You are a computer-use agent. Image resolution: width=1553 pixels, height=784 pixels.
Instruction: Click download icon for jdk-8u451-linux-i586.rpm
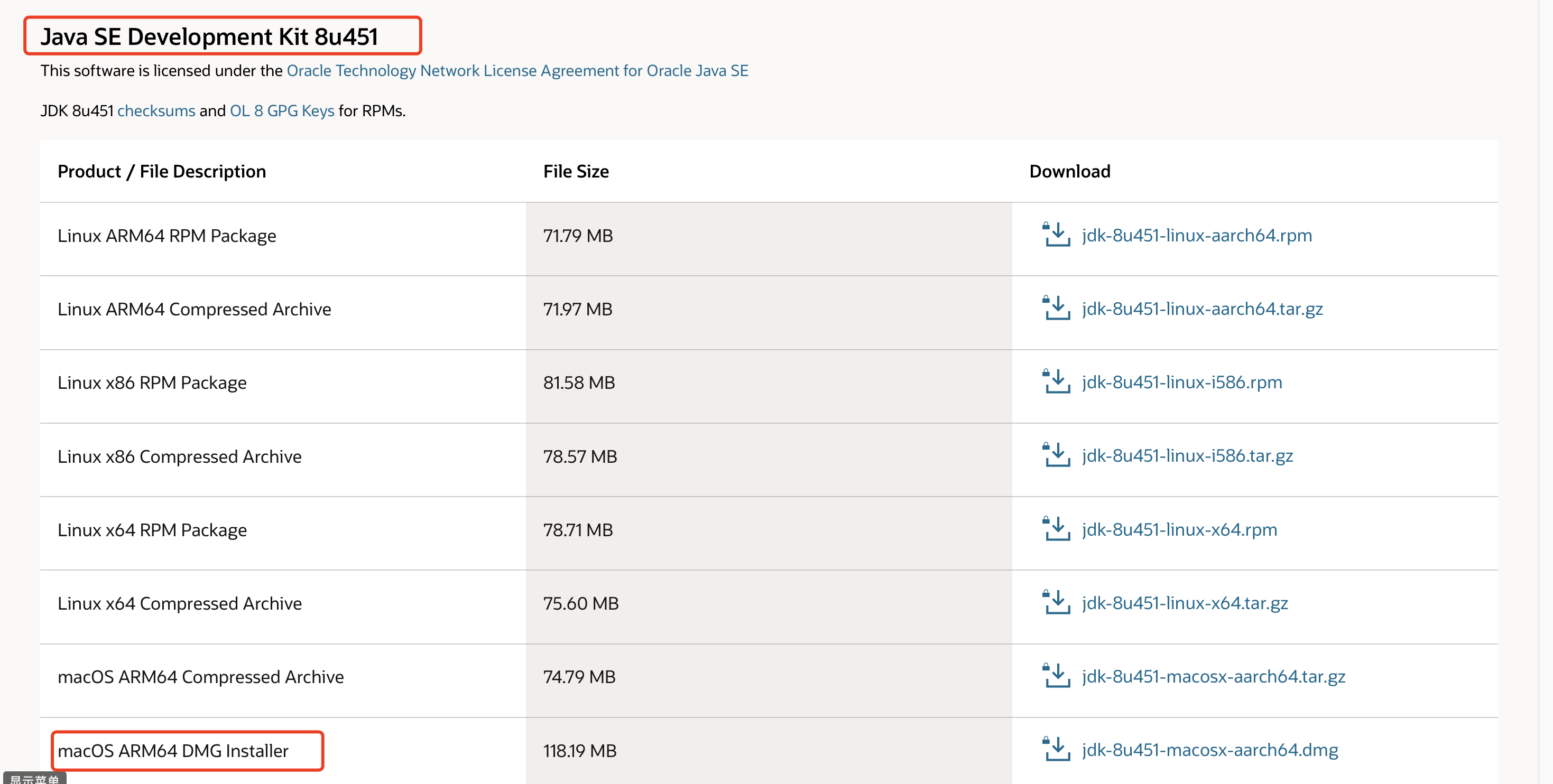(1056, 381)
